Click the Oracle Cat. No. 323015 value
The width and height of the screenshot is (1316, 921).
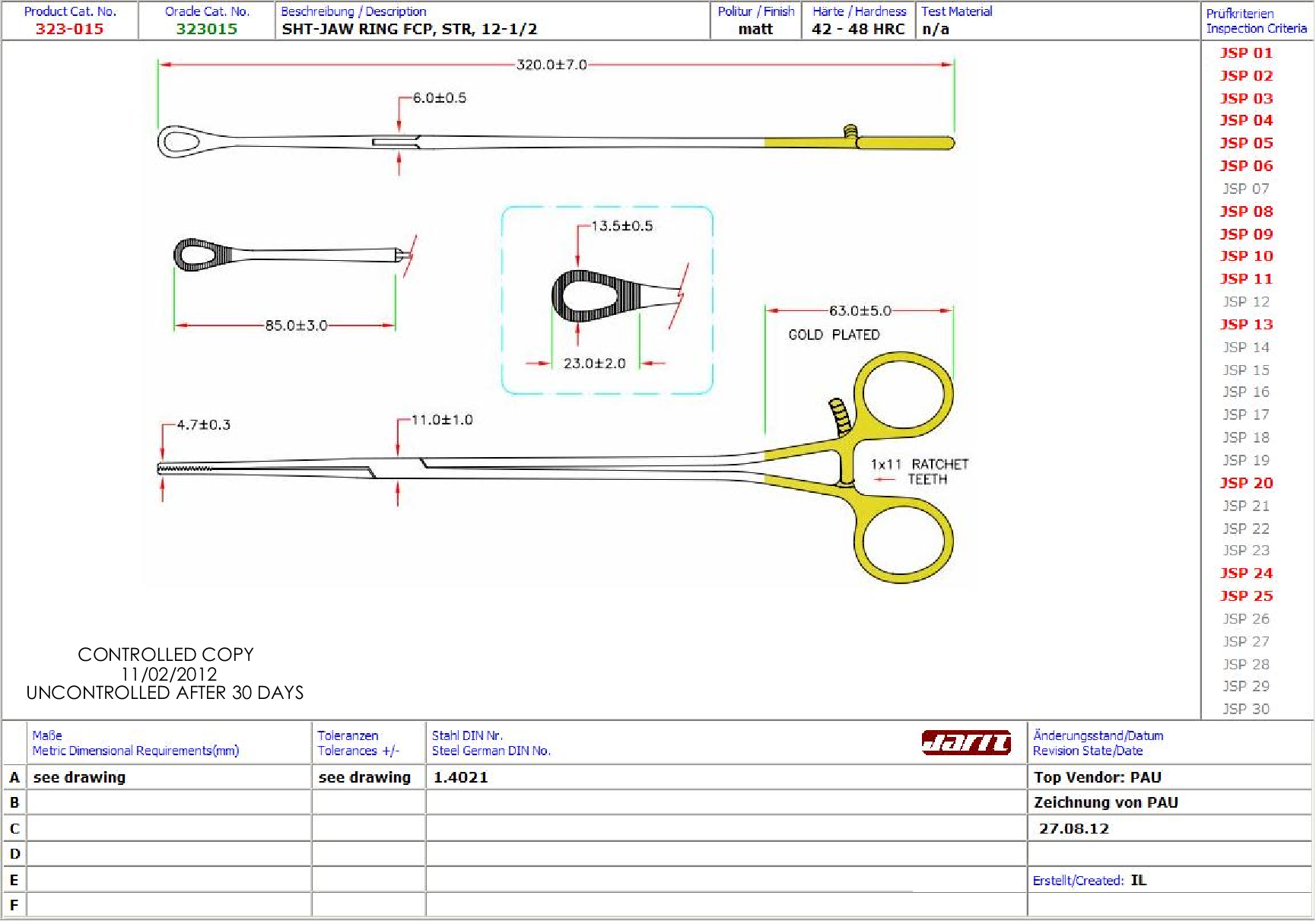pyautogui.click(x=207, y=30)
